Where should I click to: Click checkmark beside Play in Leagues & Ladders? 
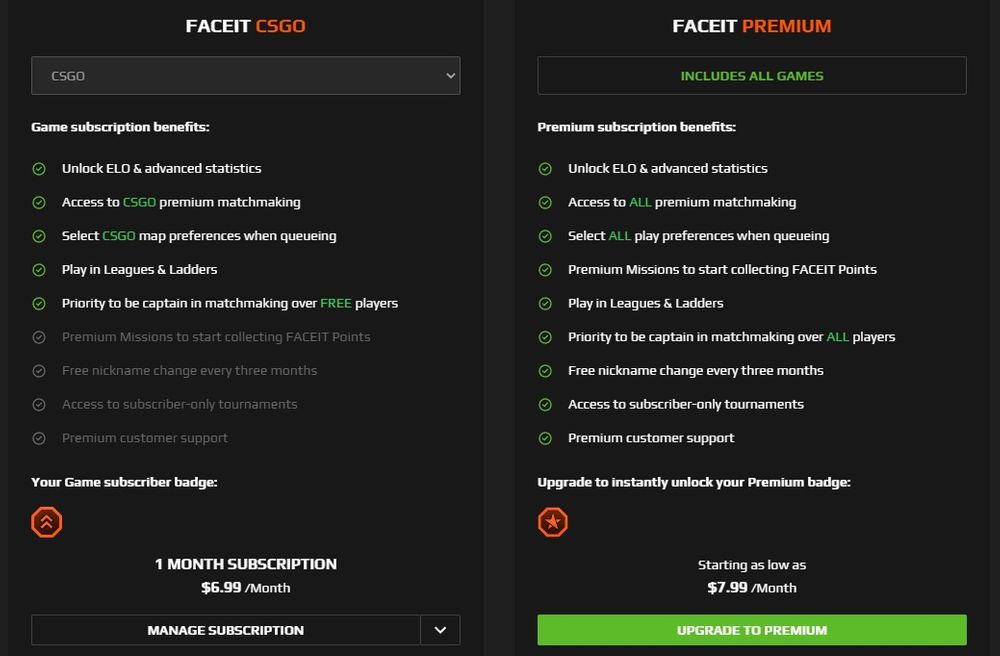pos(40,270)
